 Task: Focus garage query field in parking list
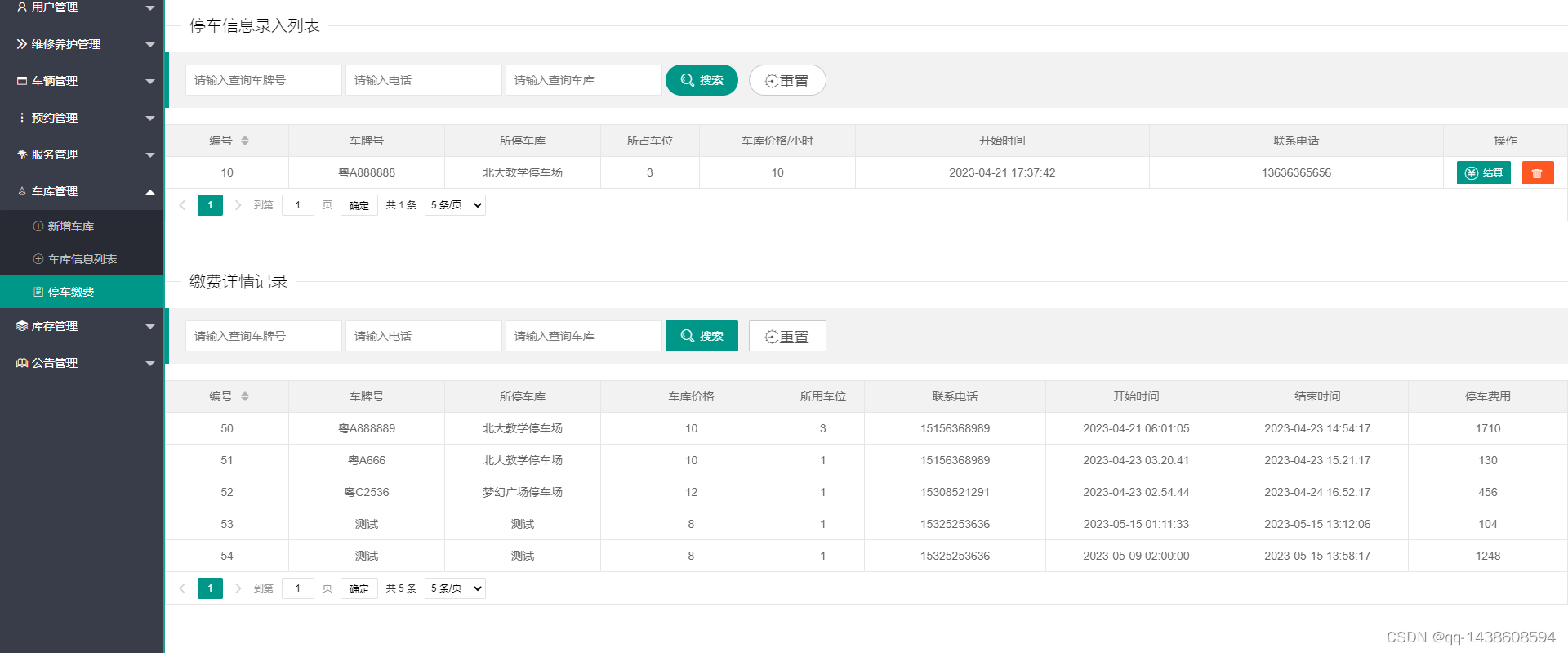(584, 80)
